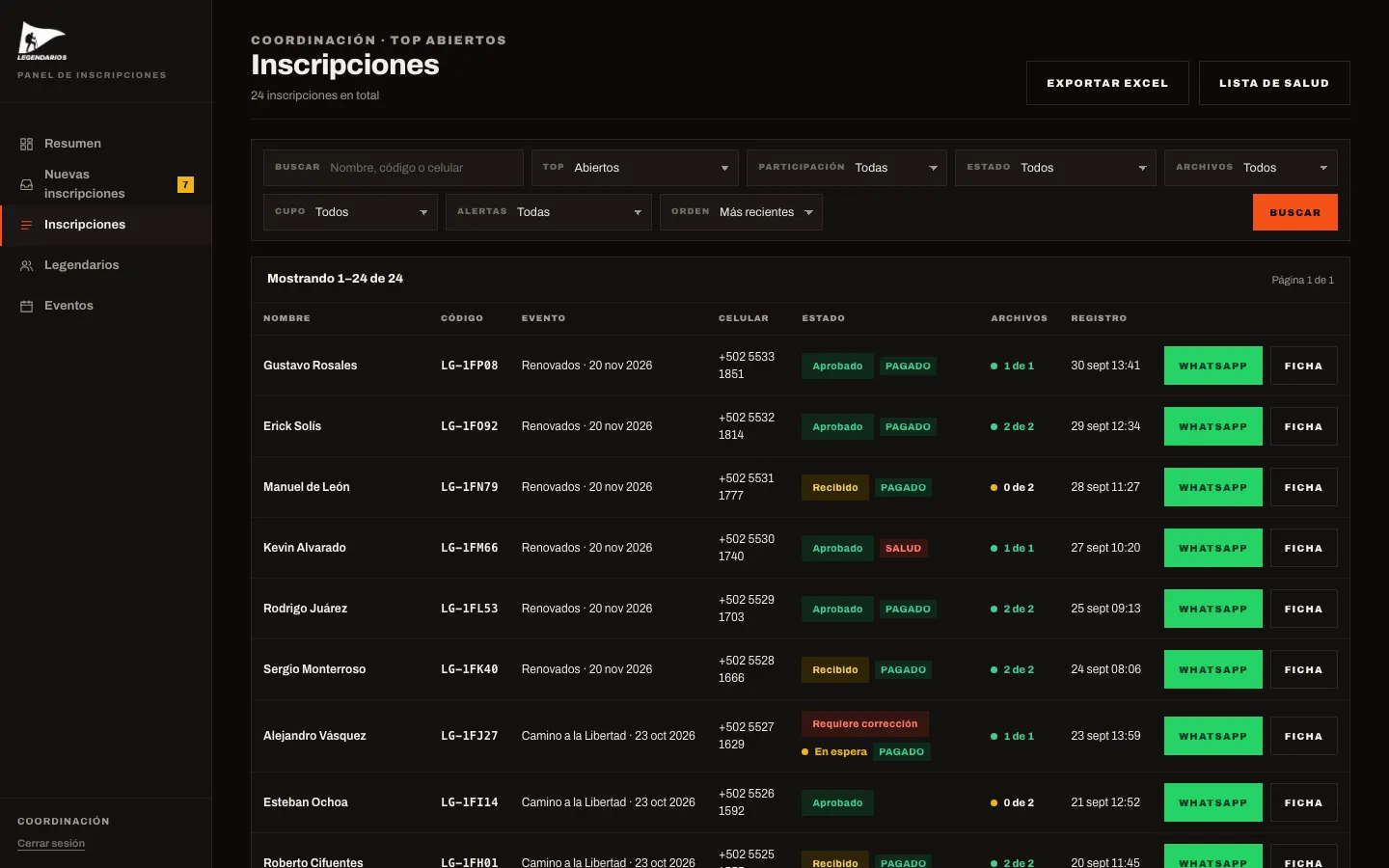Click the Aprobado badge for Esteban Ochoa
Viewport: 1389px width, 868px height.
point(837,802)
